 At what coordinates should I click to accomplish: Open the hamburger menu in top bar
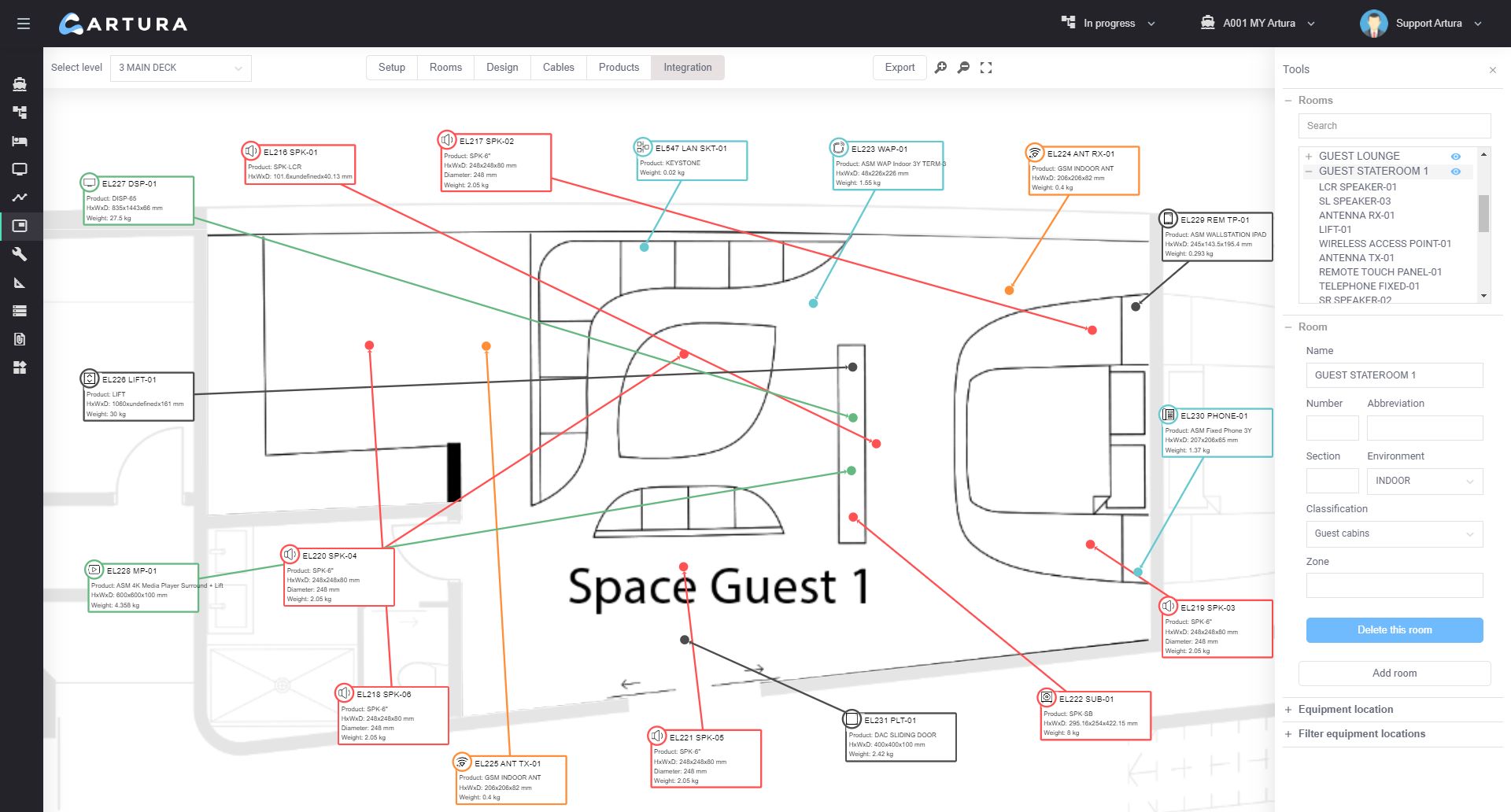[24, 24]
